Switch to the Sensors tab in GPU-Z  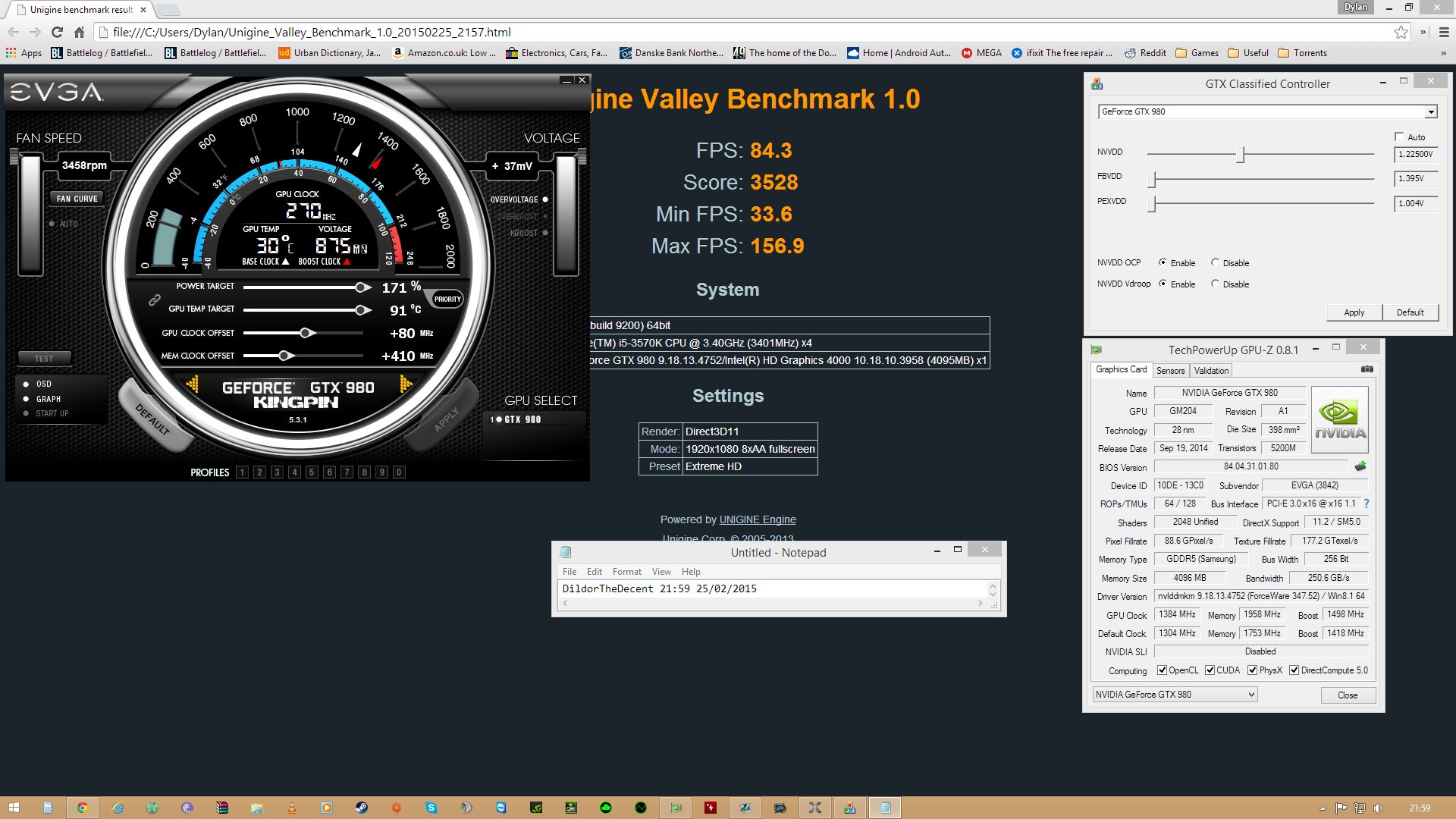(x=1170, y=370)
